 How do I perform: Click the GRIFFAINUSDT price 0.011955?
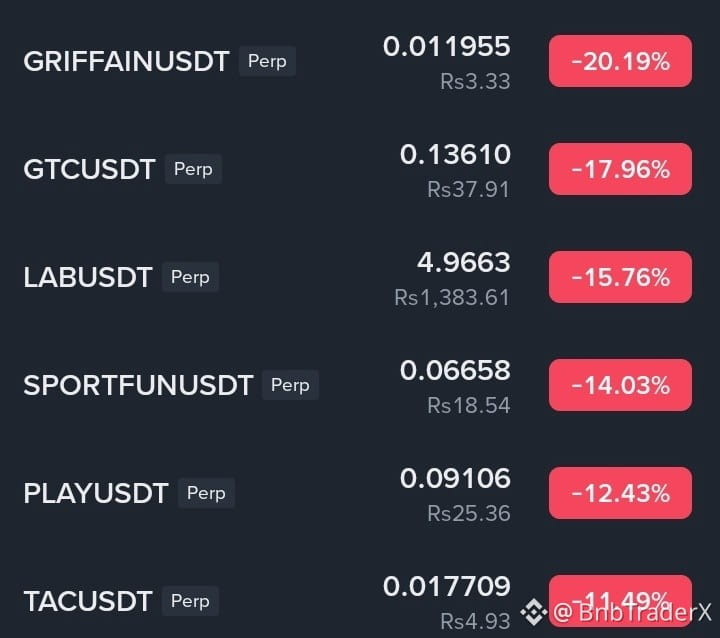pyautogui.click(x=447, y=46)
